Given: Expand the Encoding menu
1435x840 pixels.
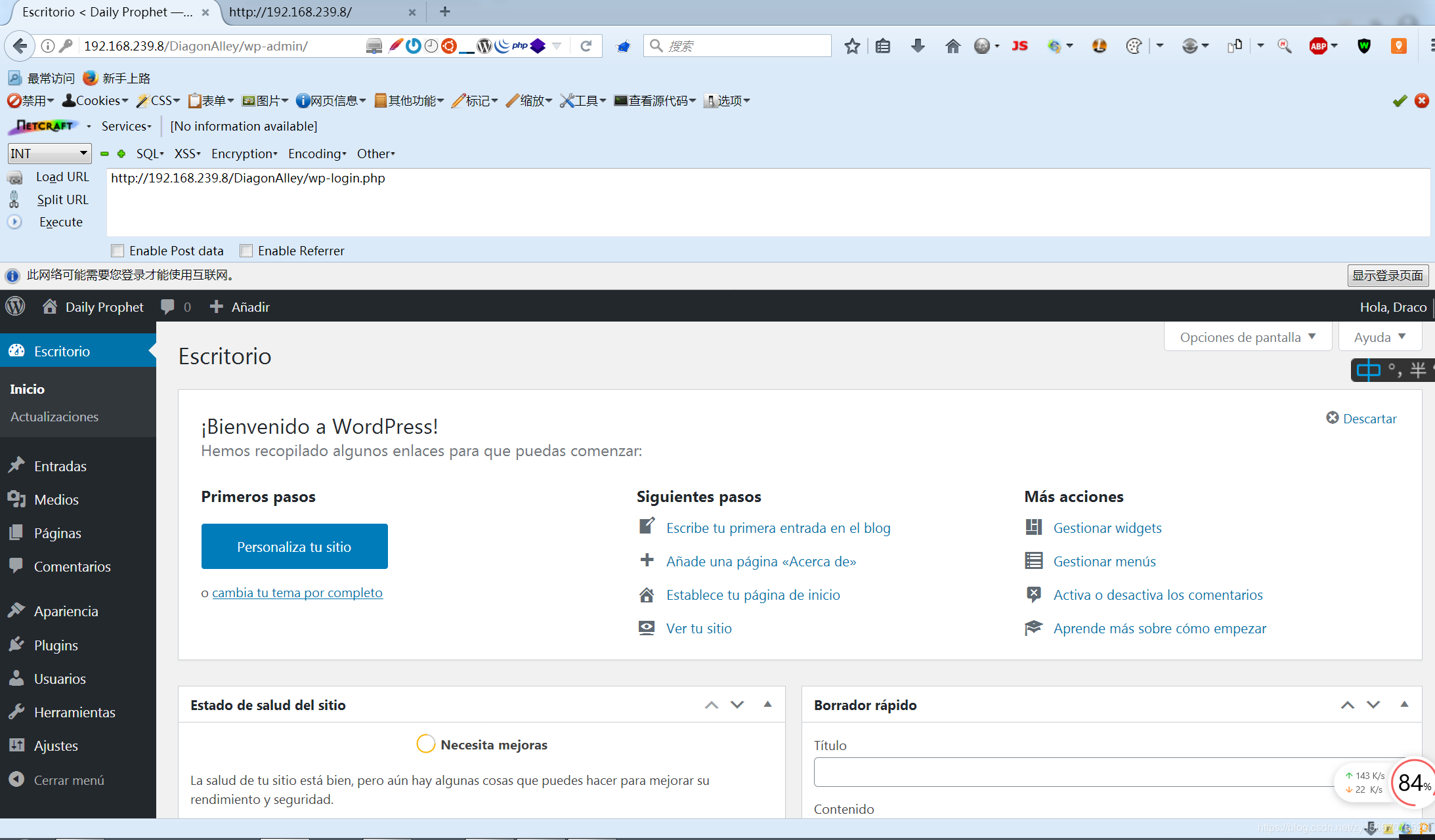Looking at the screenshot, I should [317, 154].
